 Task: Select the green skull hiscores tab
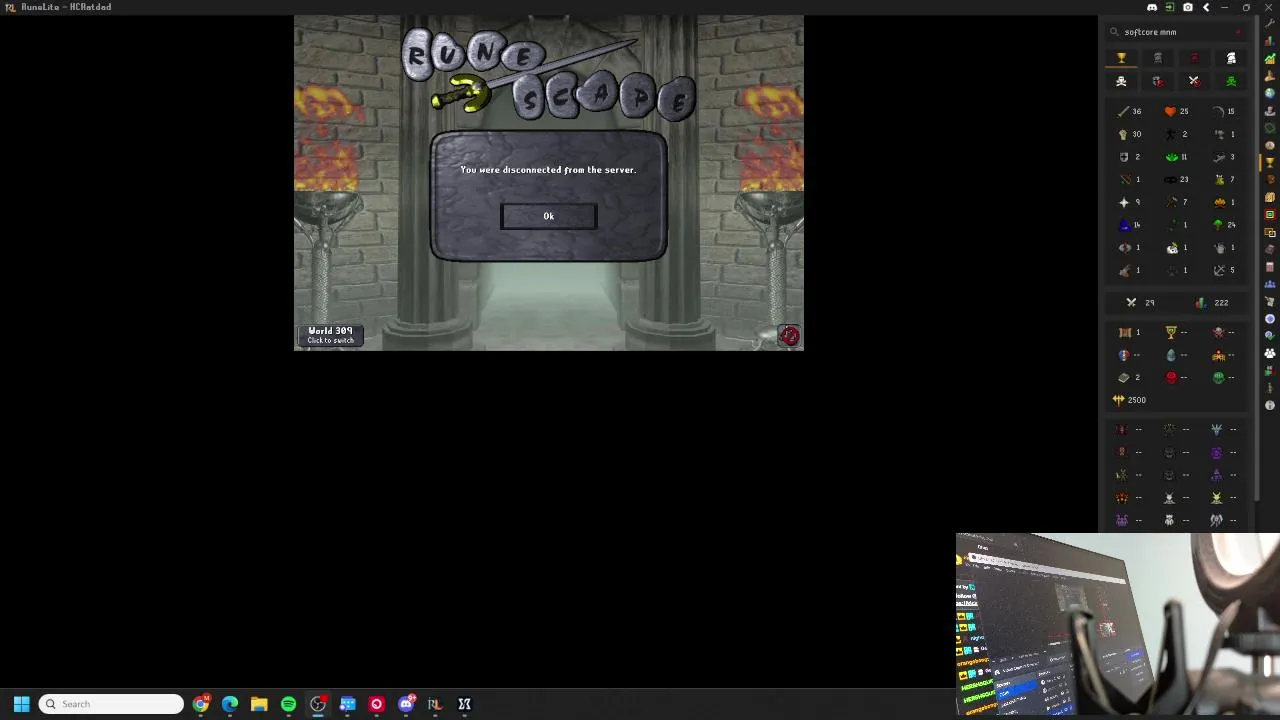tap(1231, 81)
